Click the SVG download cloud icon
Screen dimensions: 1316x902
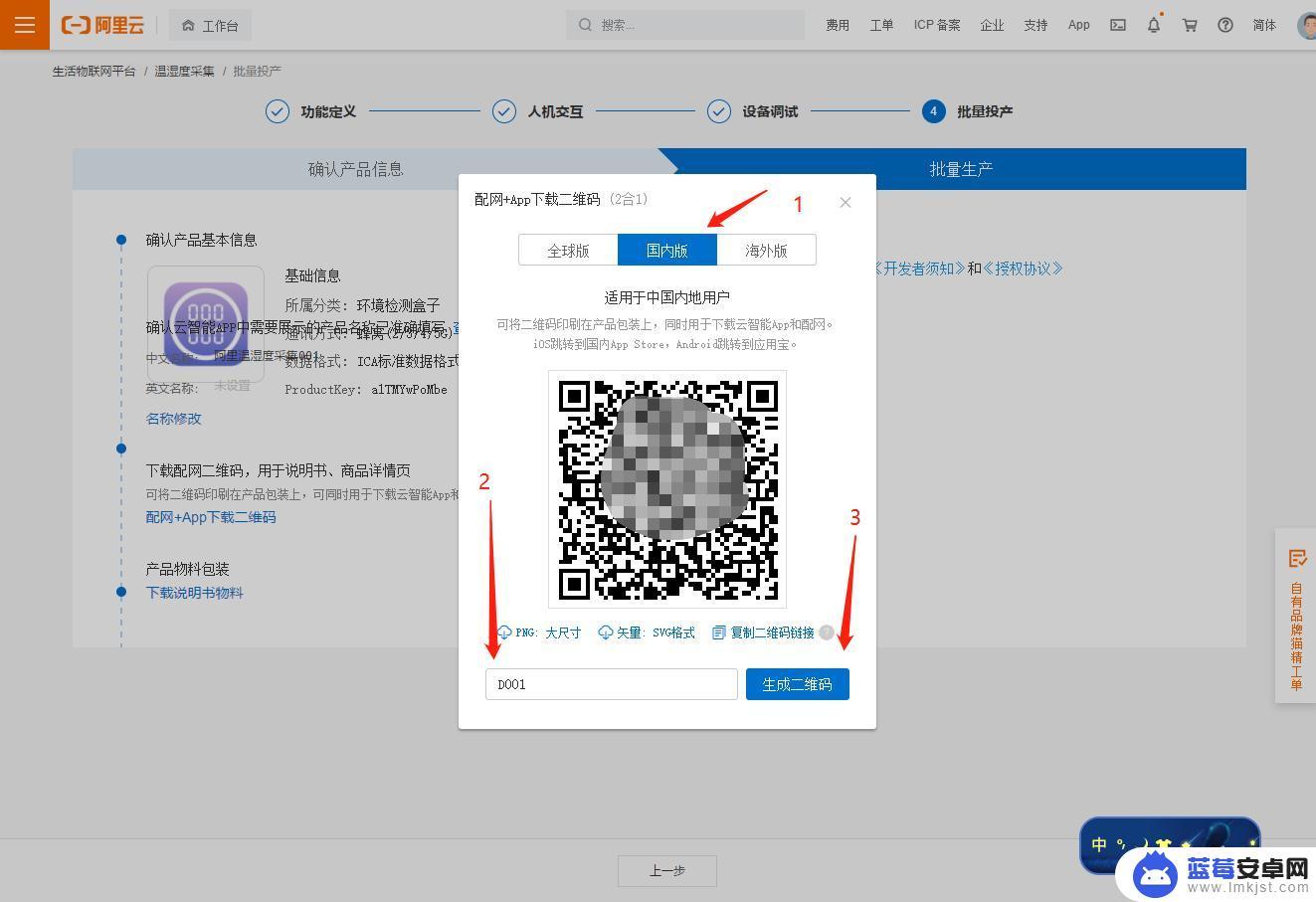(x=606, y=632)
